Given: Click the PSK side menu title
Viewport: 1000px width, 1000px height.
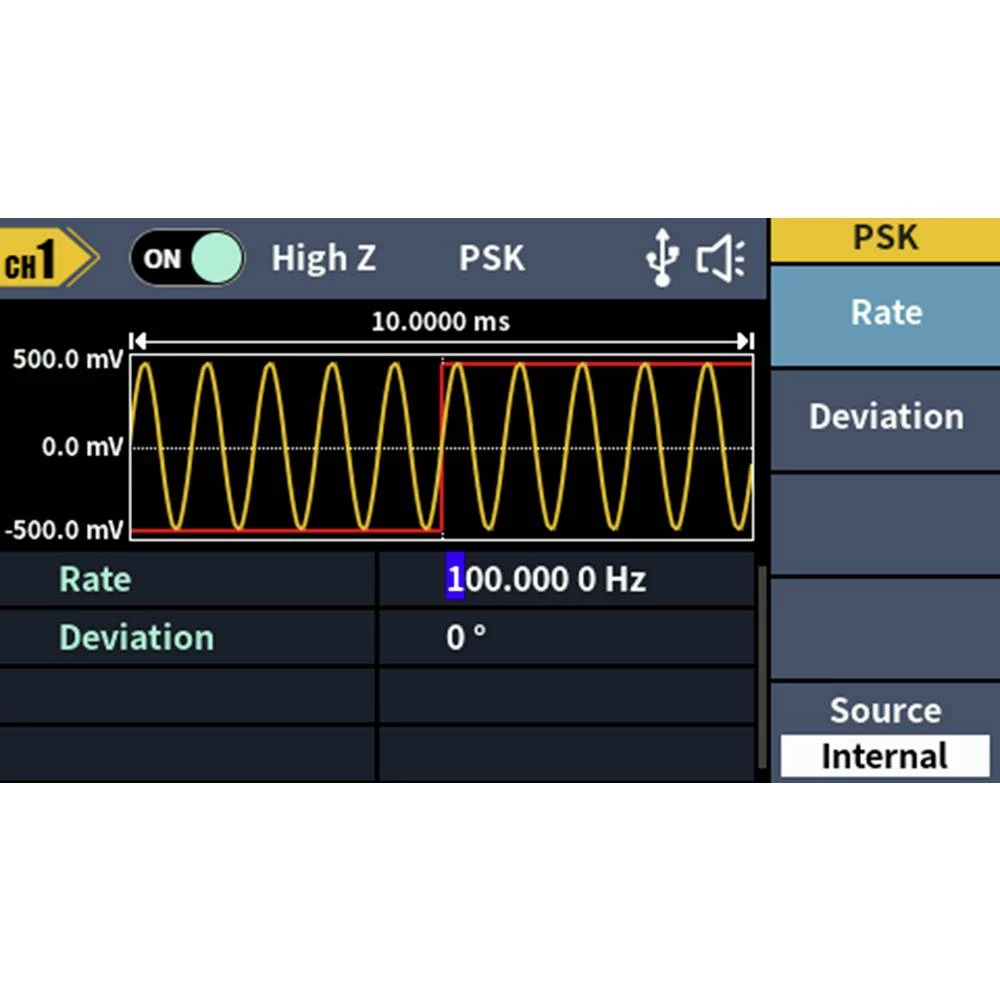Looking at the screenshot, I should tap(886, 238).
